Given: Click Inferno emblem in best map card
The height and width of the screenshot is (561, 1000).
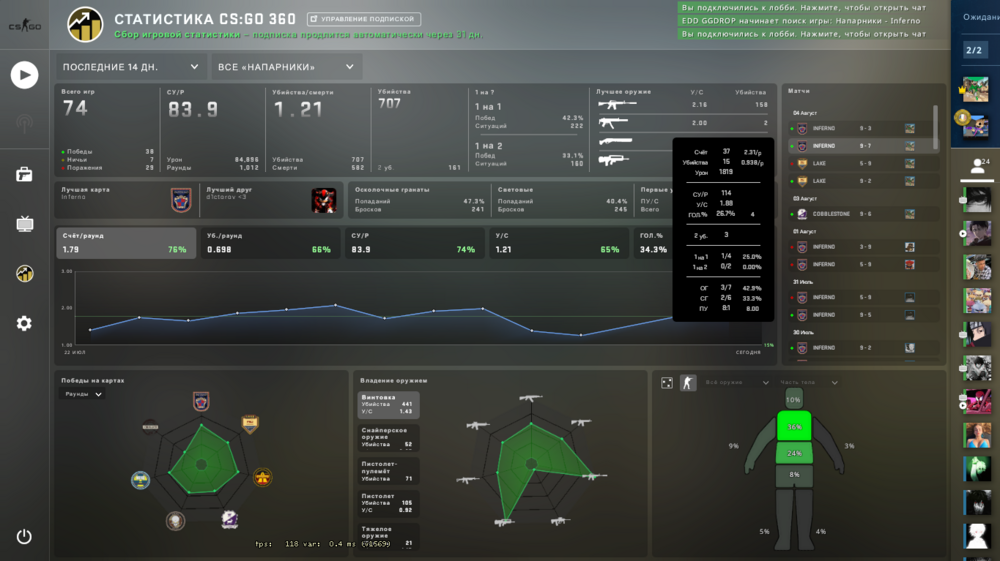Looking at the screenshot, I should coord(181,200).
